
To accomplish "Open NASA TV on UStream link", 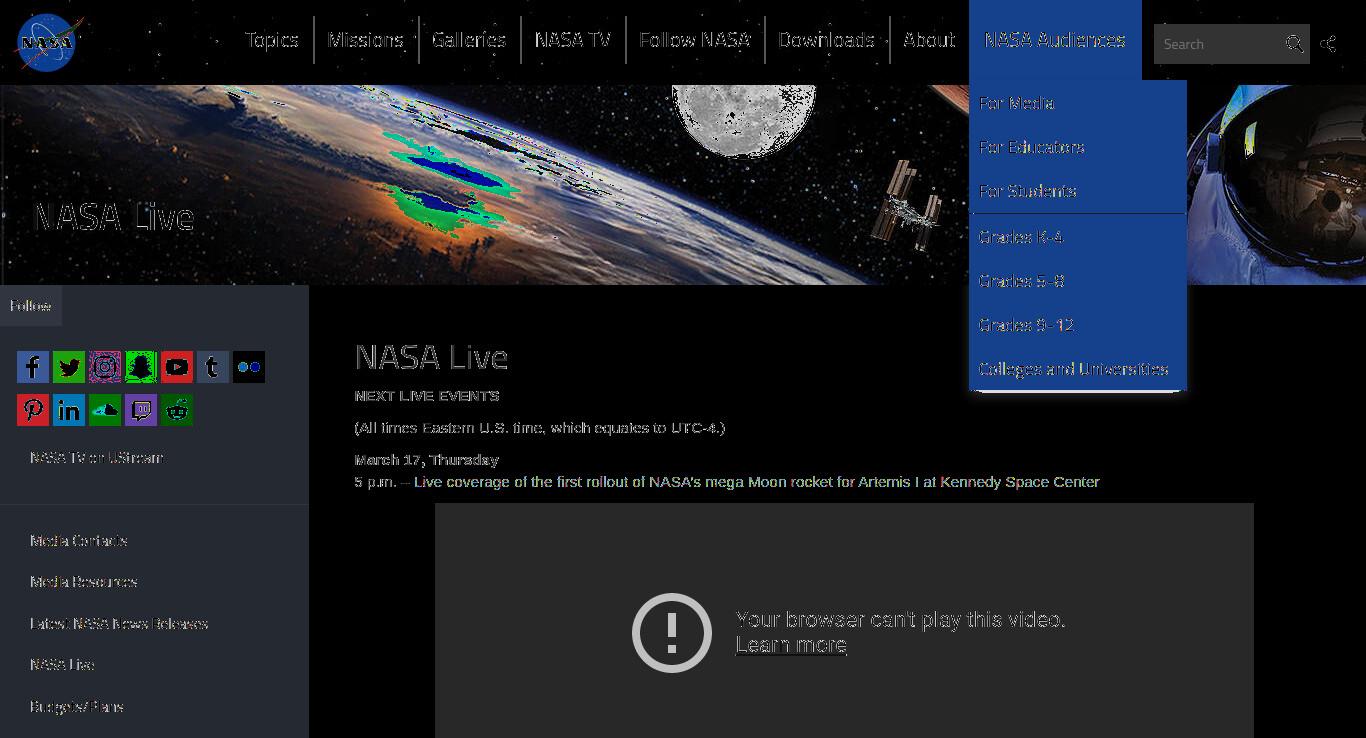I will pyautogui.click(x=96, y=458).
